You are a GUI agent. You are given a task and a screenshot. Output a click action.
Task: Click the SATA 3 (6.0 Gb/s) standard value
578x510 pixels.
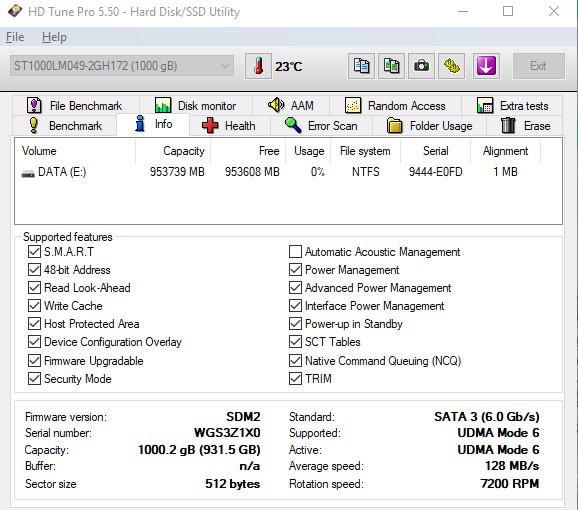[x=487, y=417]
